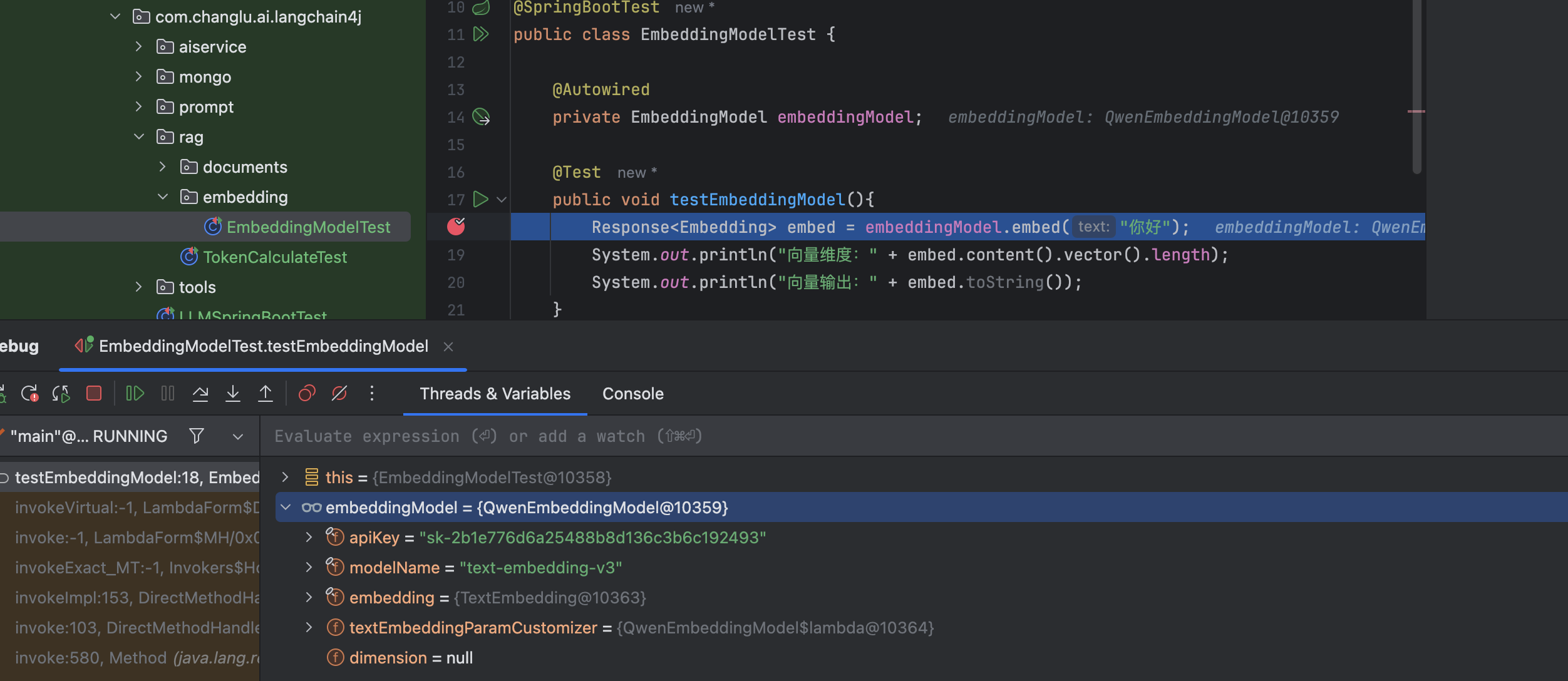Screen dimensions: 1568x681
Task: Toggle the breakpoint on line 18
Action: coord(456,227)
